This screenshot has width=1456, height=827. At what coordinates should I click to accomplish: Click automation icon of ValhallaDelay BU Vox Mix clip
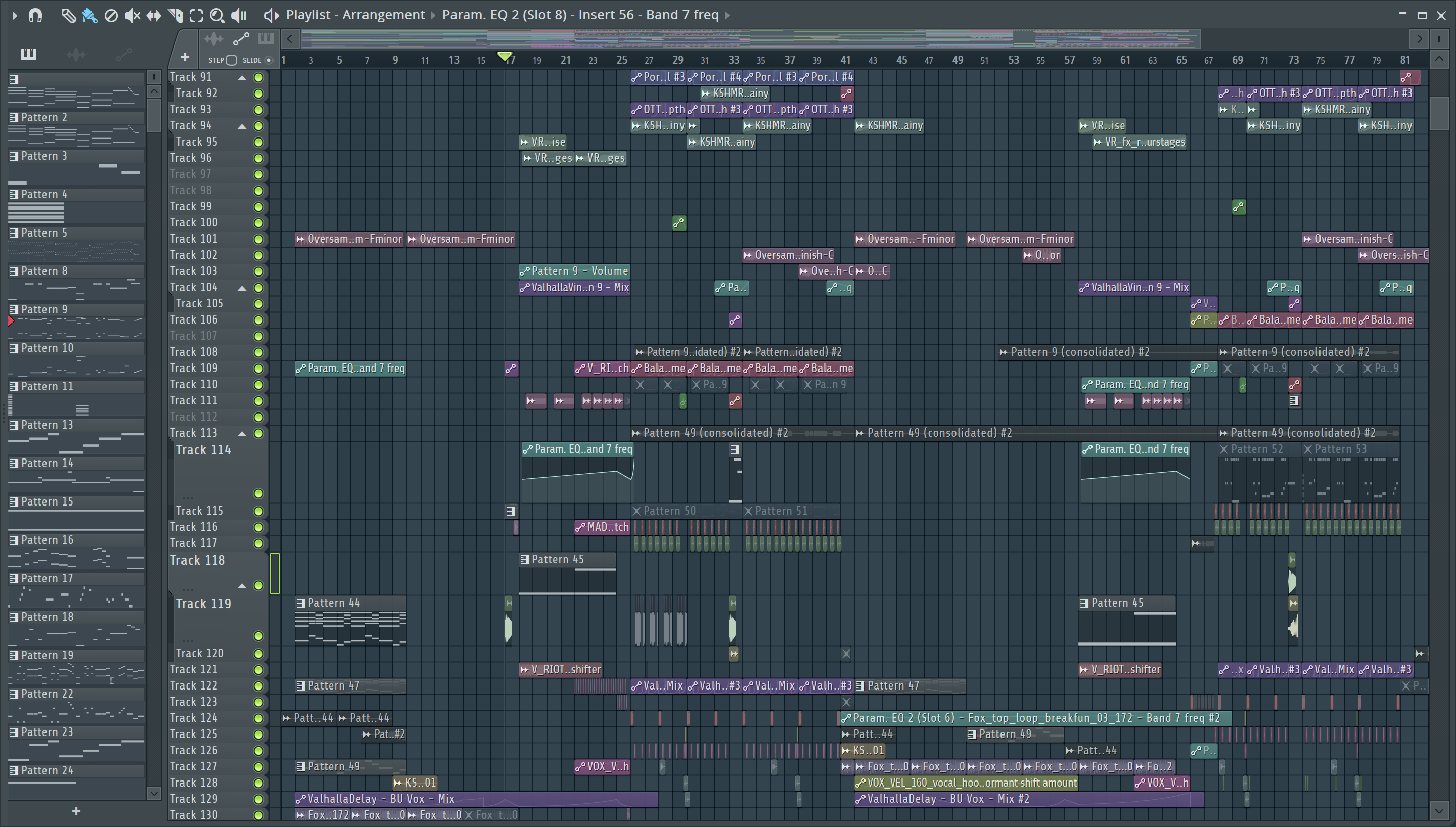tap(301, 799)
